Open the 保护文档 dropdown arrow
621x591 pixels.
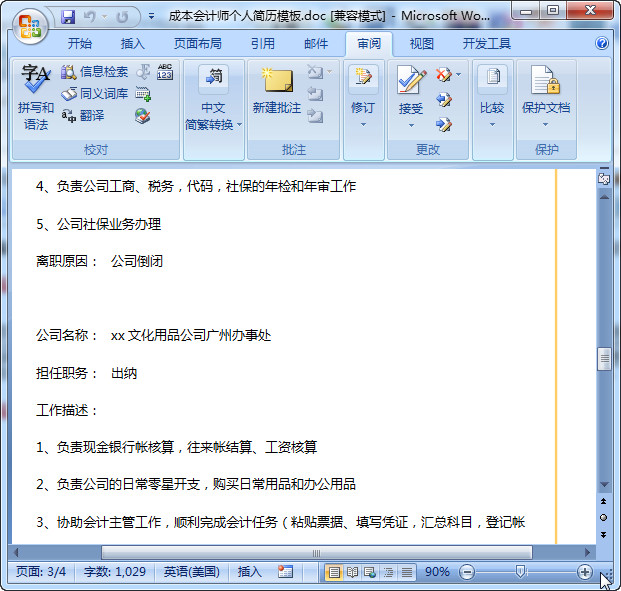(545, 124)
